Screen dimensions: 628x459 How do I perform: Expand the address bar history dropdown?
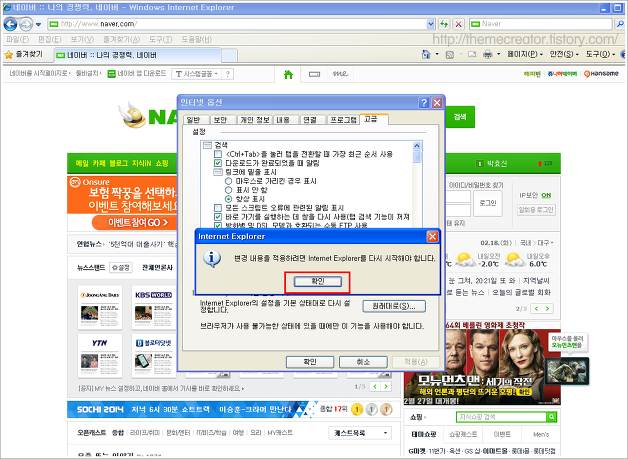(431, 24)
